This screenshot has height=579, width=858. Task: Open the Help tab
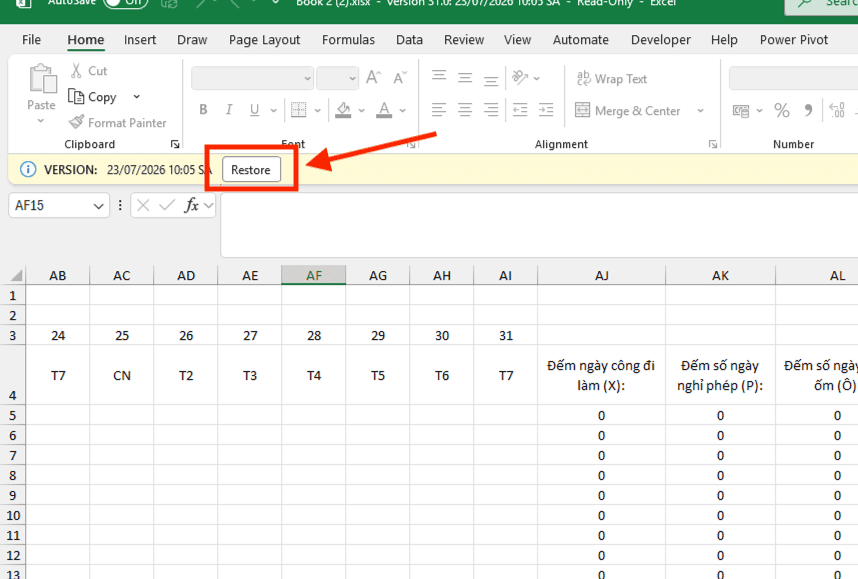pyautogui.click(x=724, y=40)
